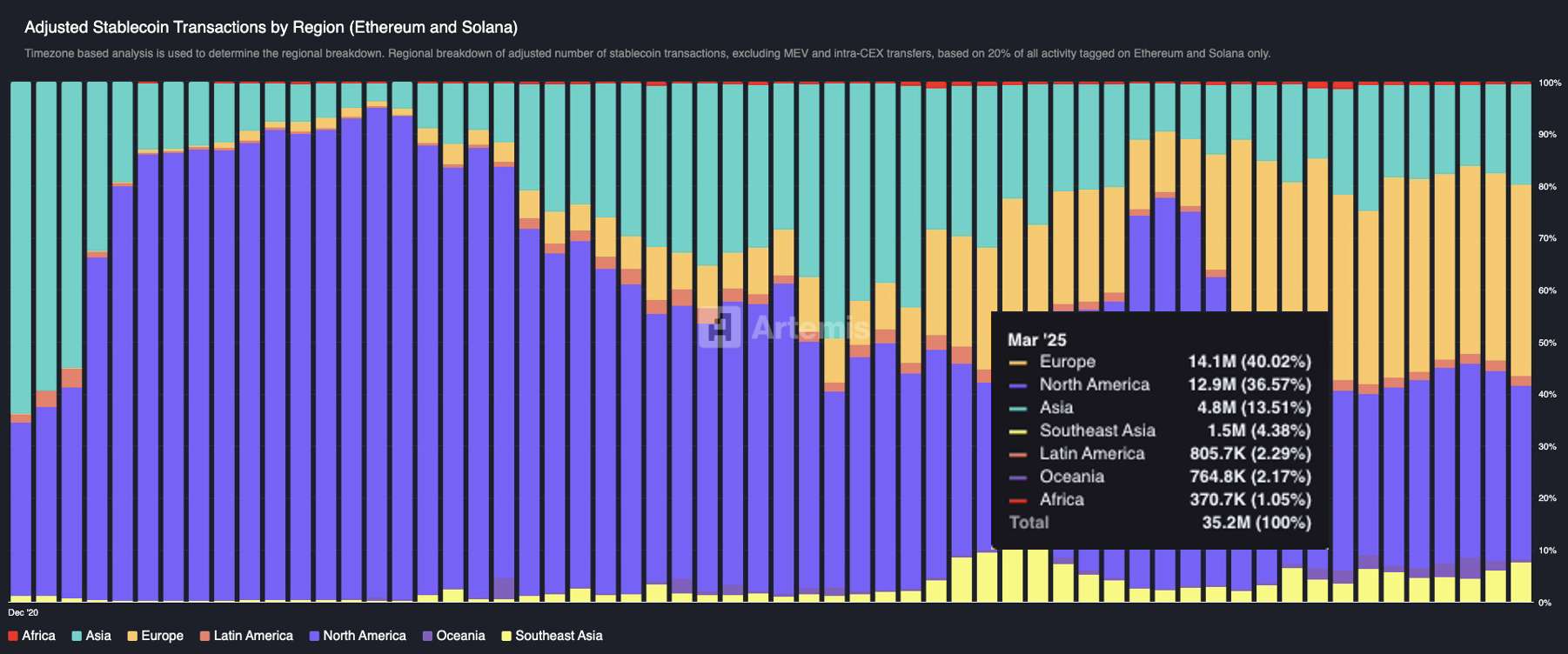Click the 100% y-axis label
Screen dimensions: 1568x654
pos(1550,83)
